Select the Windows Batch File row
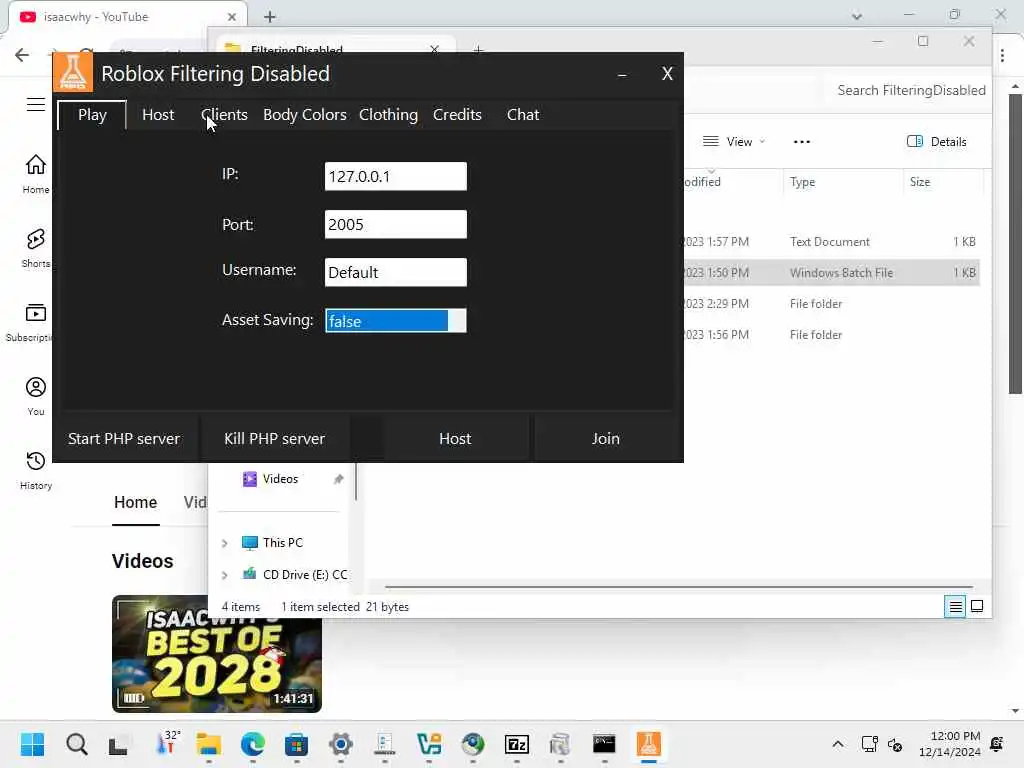1024x768 pixels. pos(831,272)
